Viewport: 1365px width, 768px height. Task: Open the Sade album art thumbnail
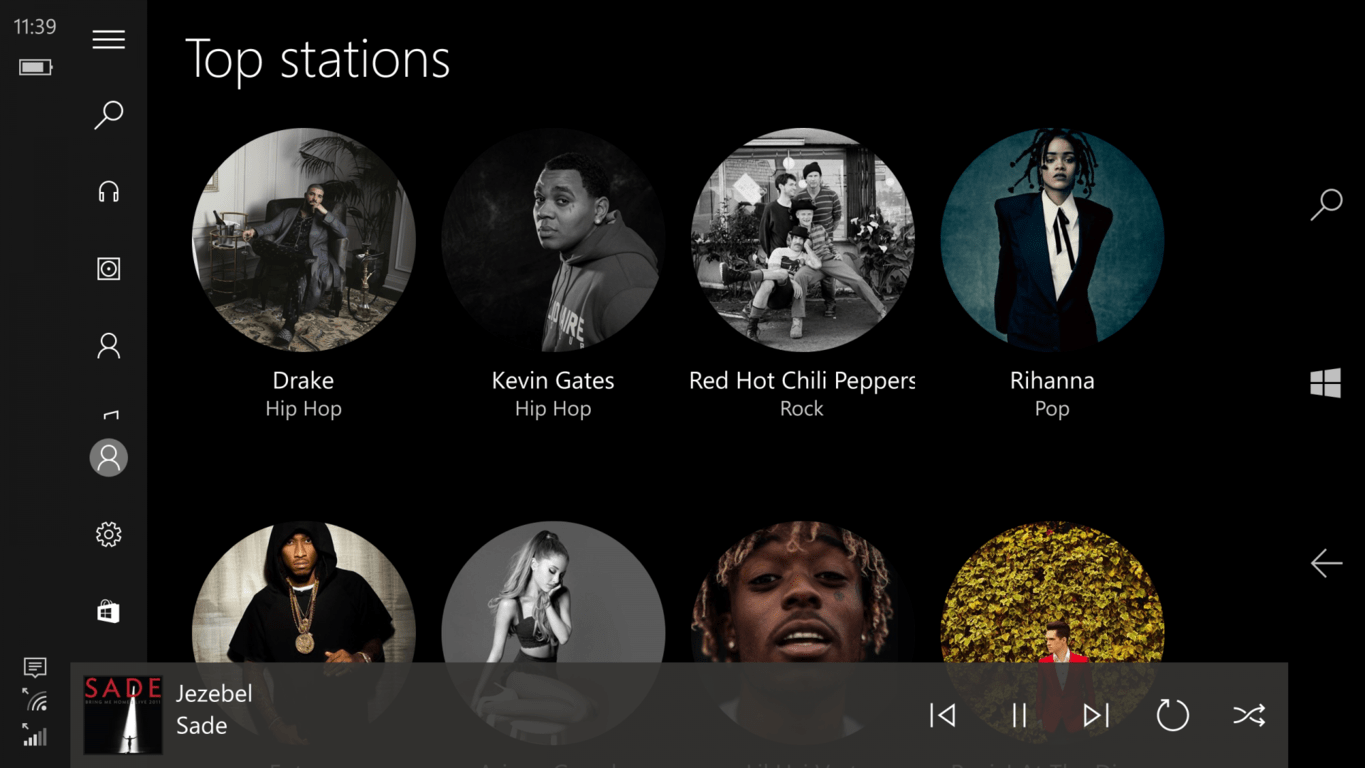point(123,715)
